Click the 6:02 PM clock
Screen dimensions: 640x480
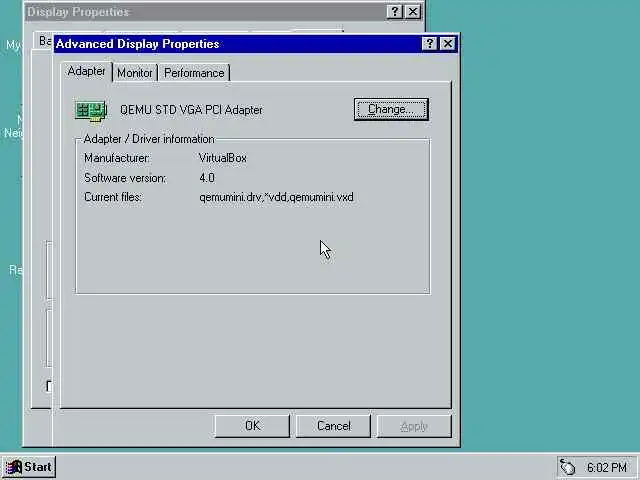pyautogui.click(x=607, y=467)
